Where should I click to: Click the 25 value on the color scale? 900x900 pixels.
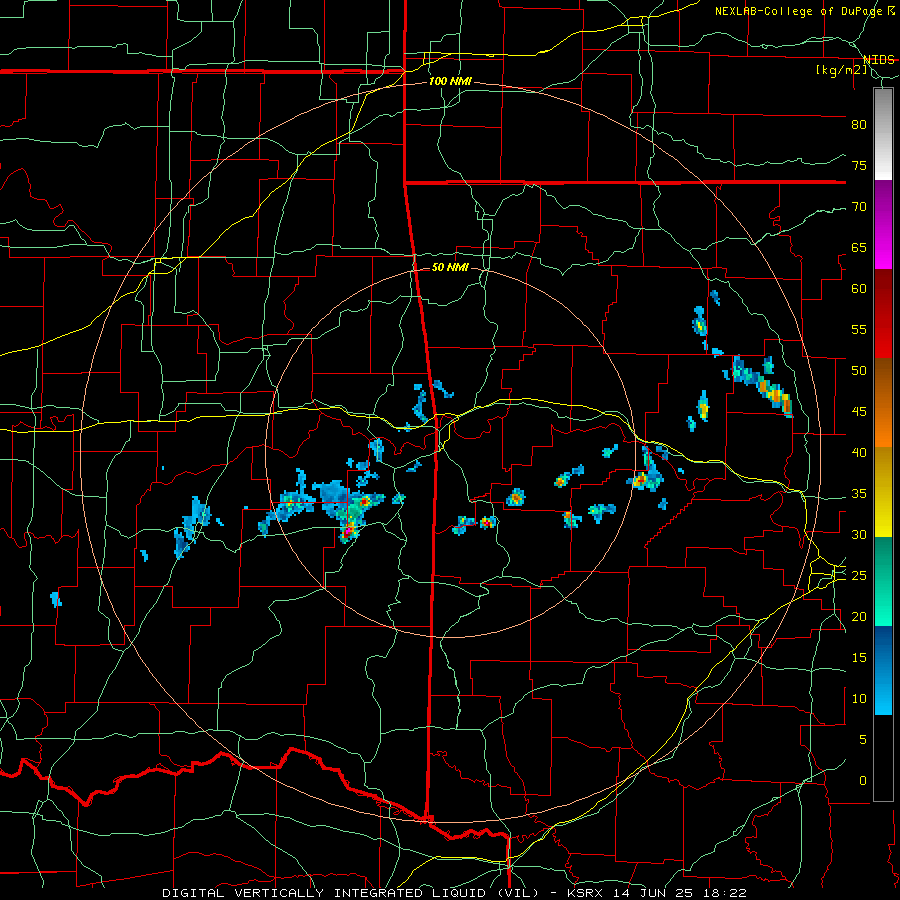(x=859, y=576)
